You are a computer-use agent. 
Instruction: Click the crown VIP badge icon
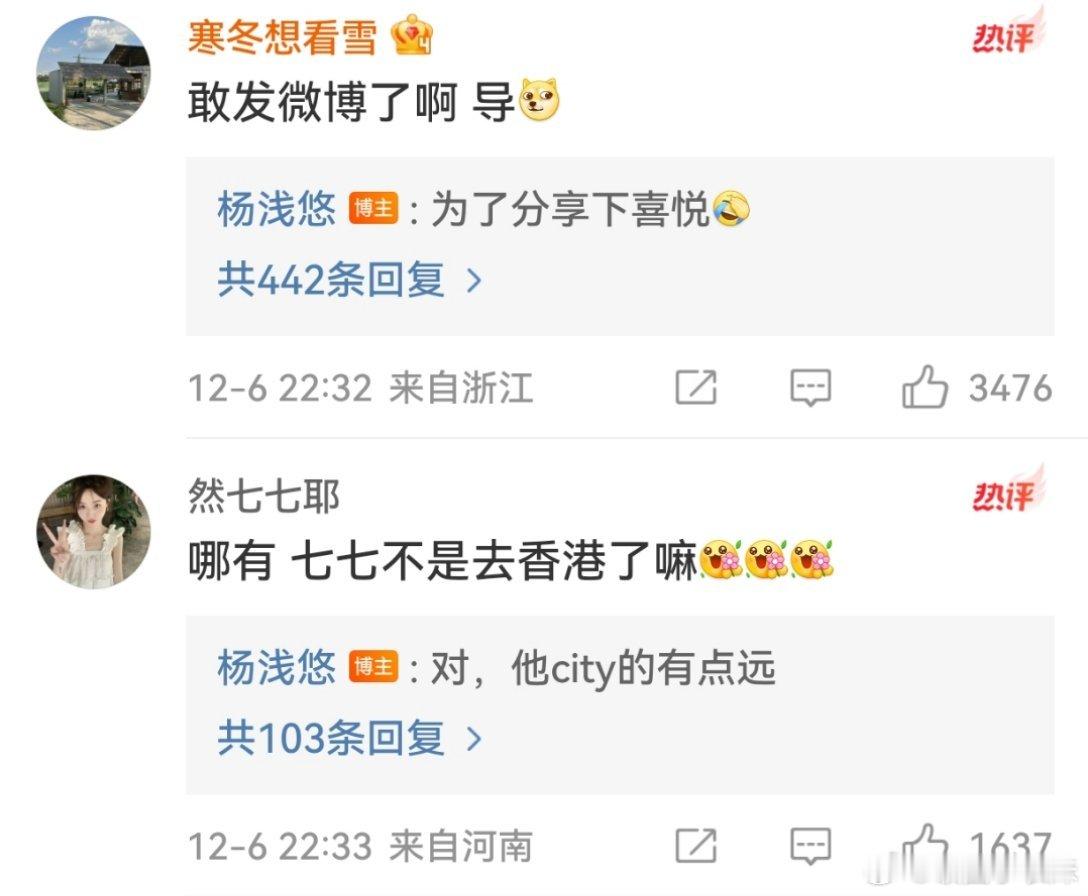point(413,35)
